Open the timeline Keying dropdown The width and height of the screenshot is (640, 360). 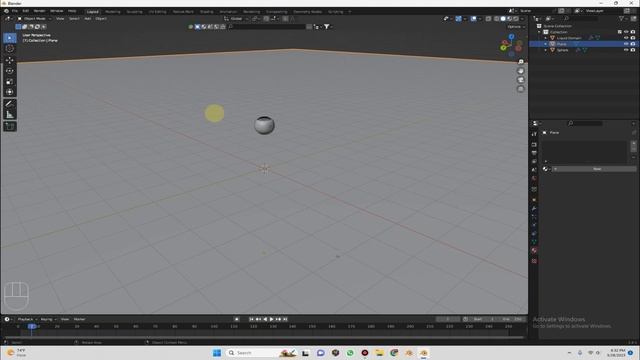tap(48, 319)
